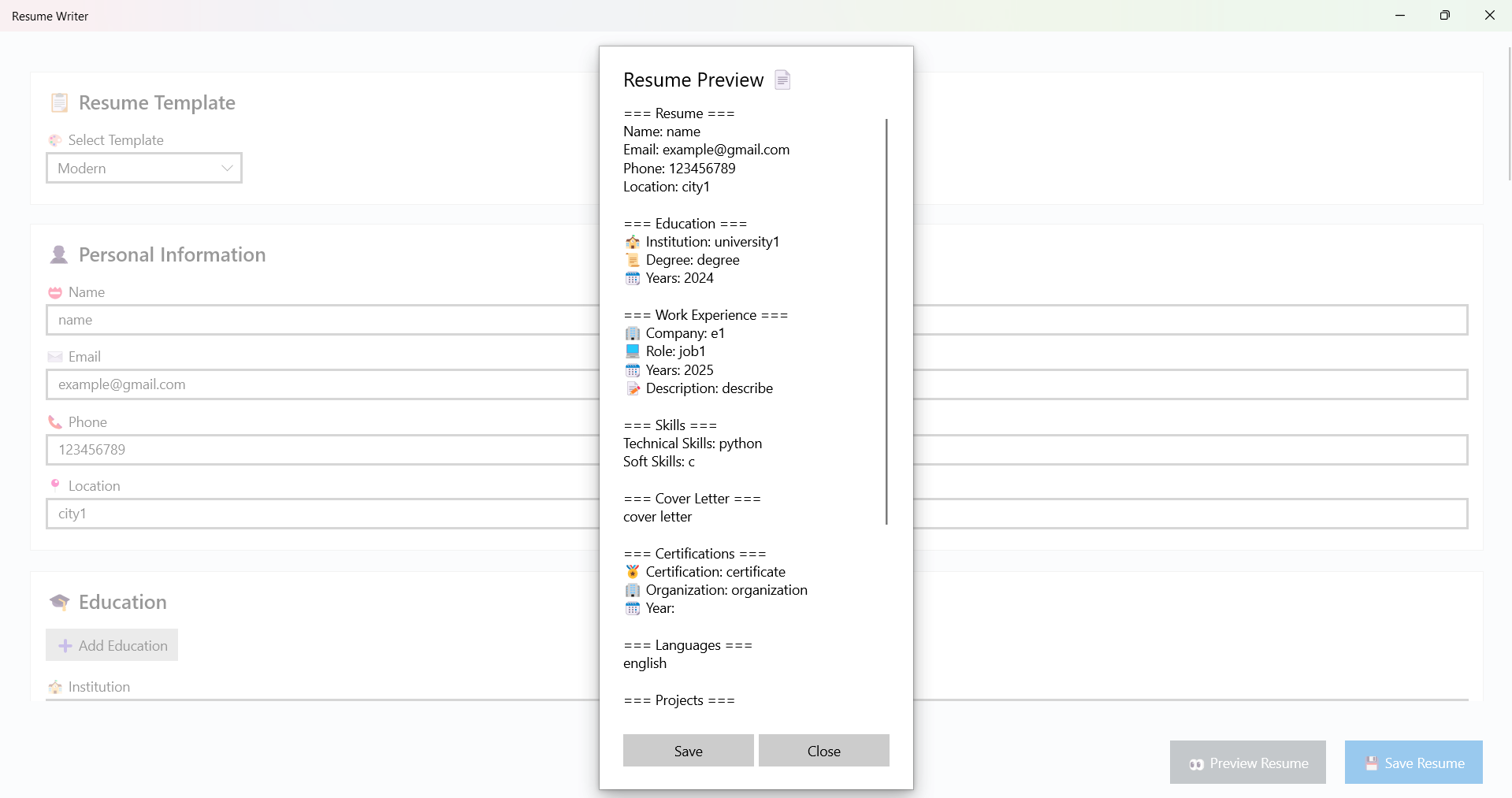Click the Preview Resume button
Image resolution: width=1512 pixels, height=798 pixels.
(x=1248, y=763)
